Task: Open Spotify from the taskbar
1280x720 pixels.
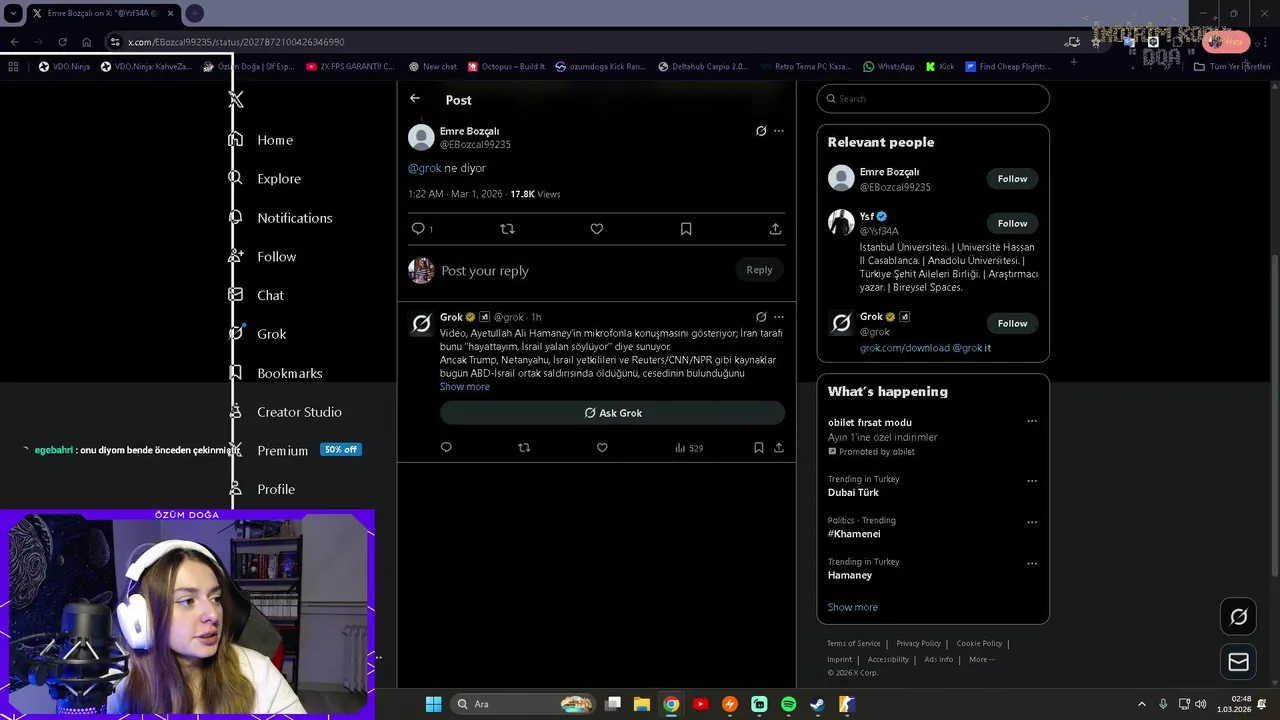Action: pyautogui.click(x=788, y=704)
